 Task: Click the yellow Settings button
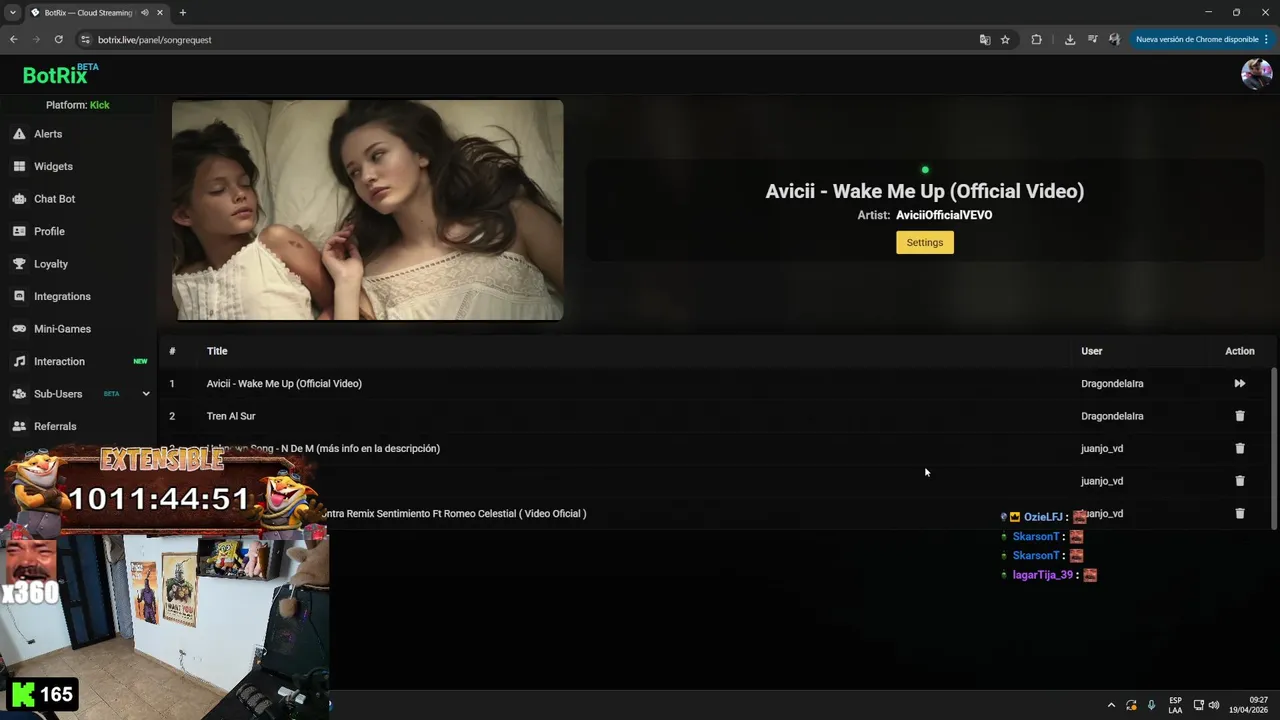coord(925,243)
